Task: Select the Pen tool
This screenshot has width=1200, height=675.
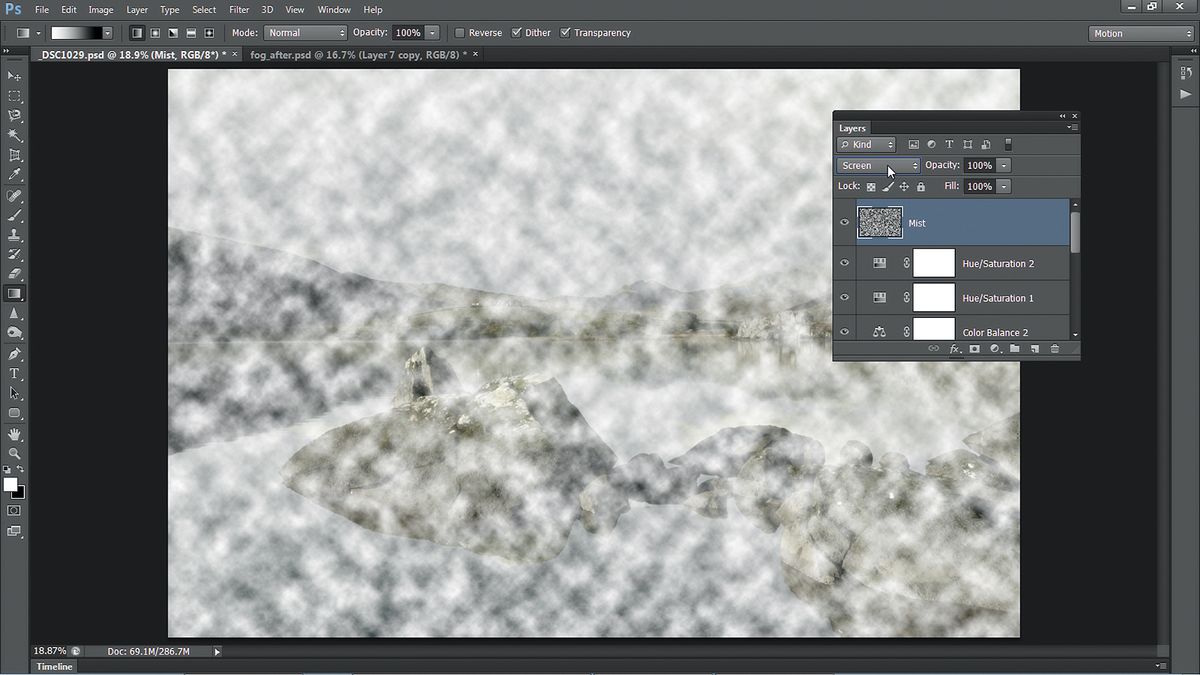Action: [14, 354]
